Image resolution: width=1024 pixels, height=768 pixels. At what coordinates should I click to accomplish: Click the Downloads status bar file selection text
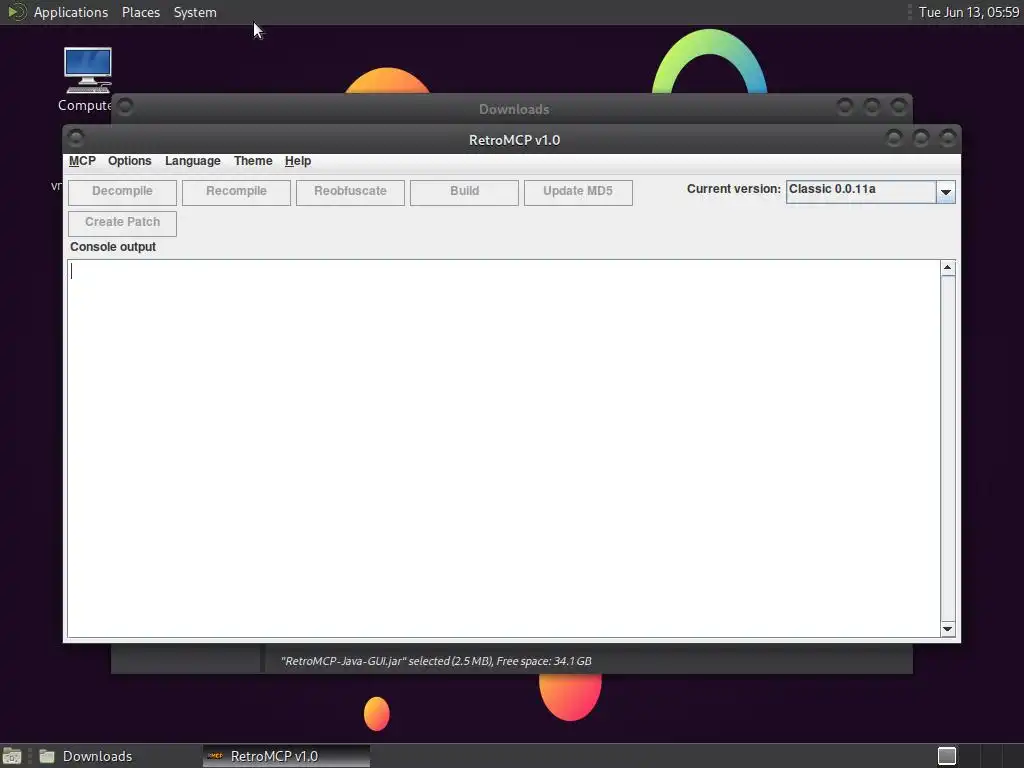[436, 661]
